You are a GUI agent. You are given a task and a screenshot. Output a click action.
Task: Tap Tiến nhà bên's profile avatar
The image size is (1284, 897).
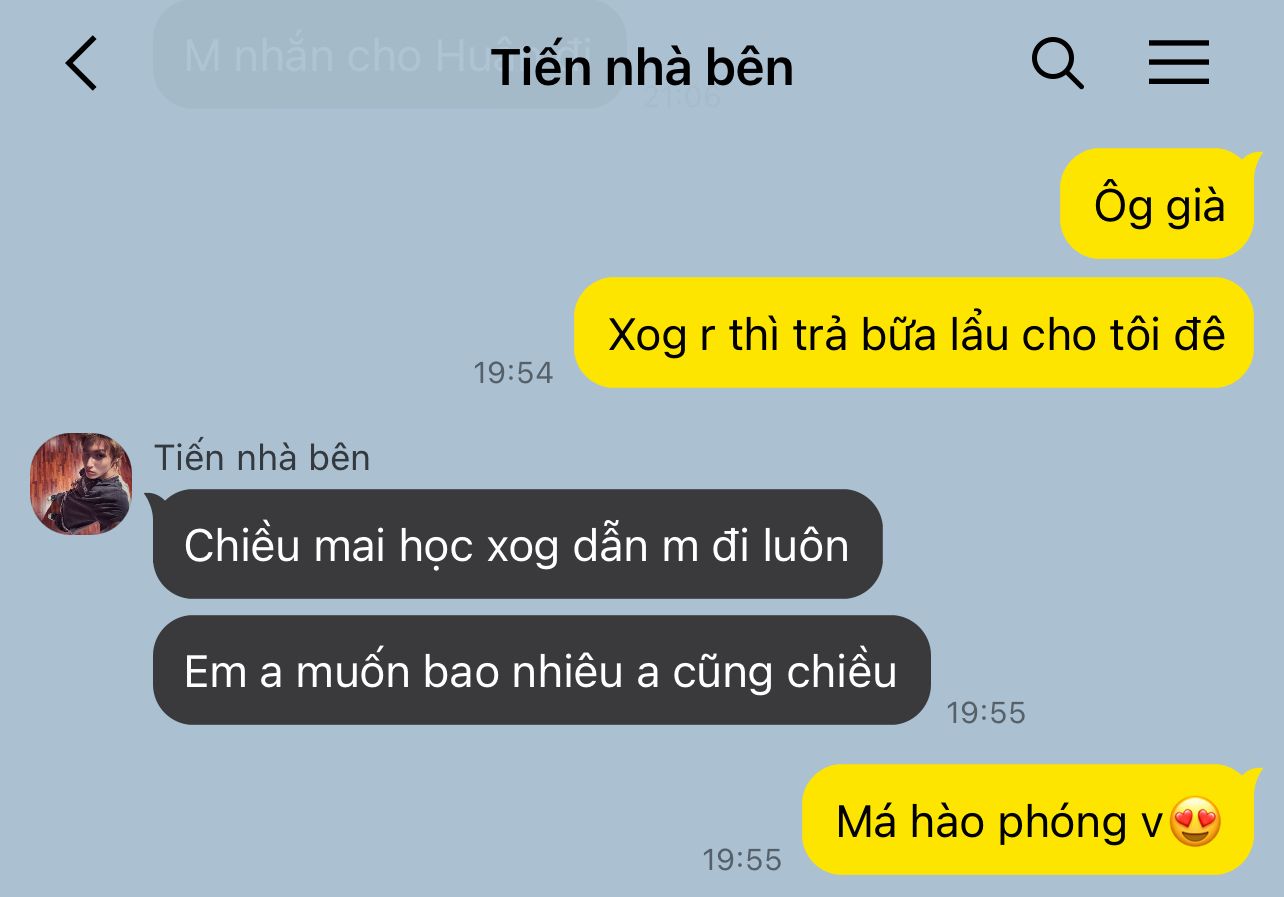tap(82, 484)
